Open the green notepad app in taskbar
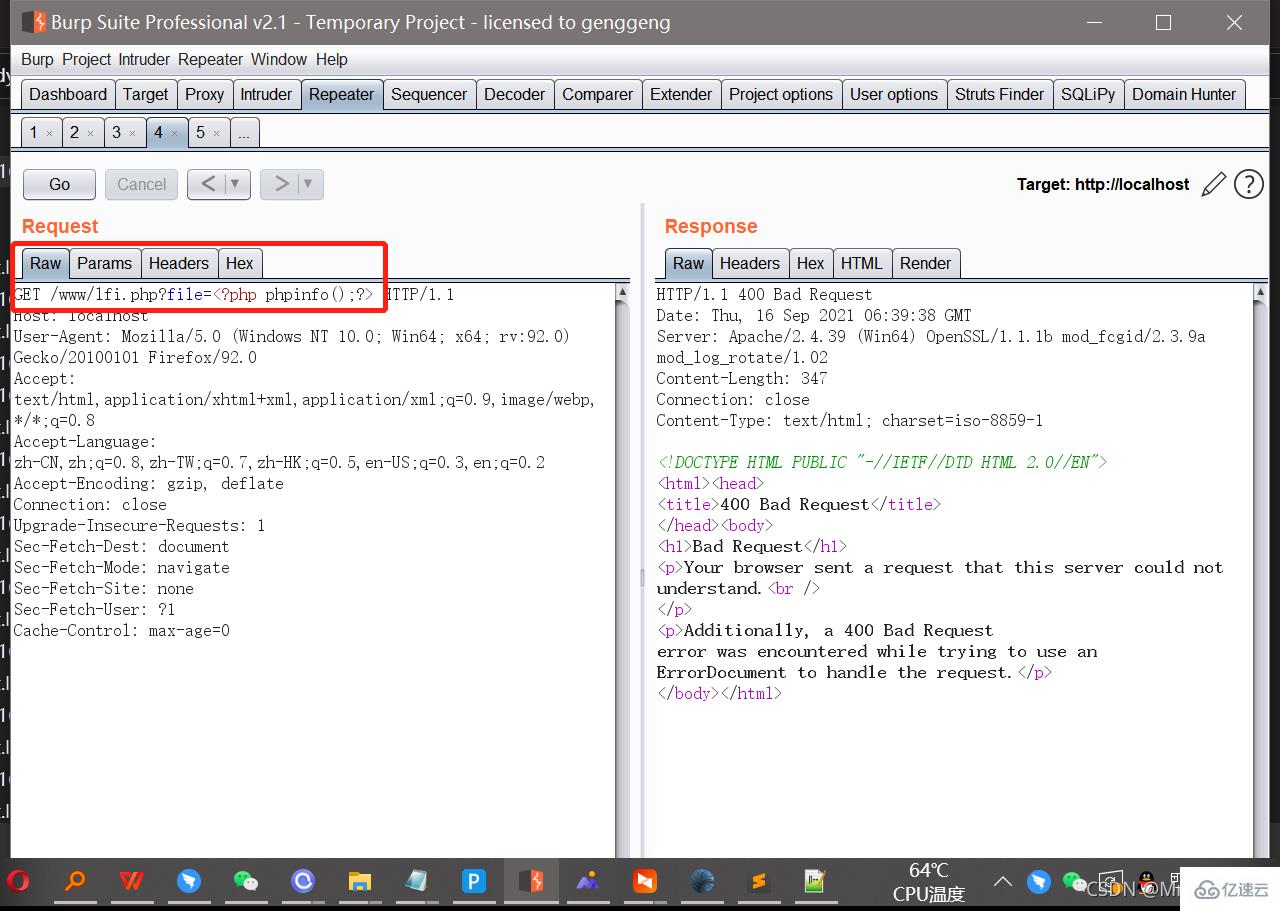 [x=815, y=881]
